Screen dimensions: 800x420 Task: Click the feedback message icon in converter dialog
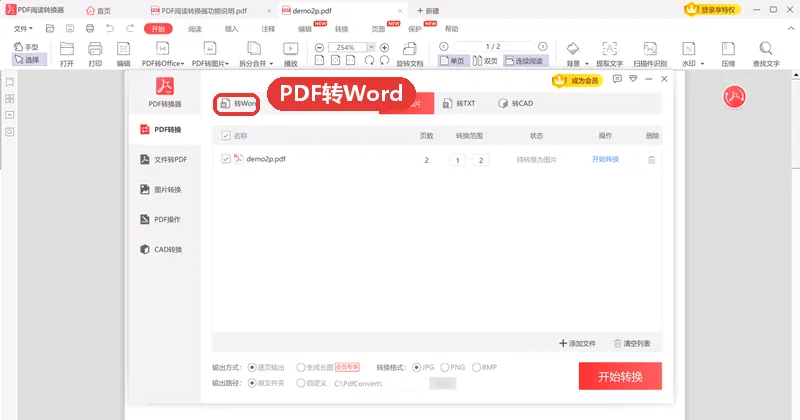click(x=617, y=79)
